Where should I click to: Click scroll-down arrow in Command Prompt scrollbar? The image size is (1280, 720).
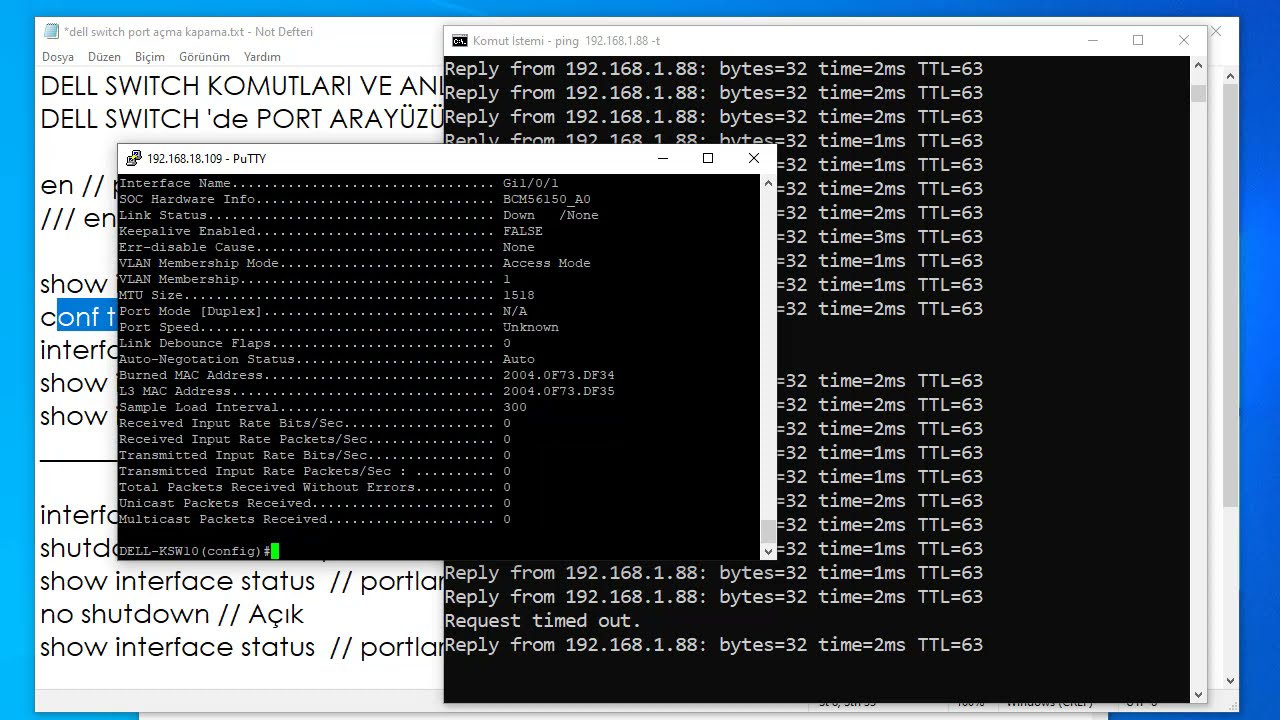tap(1198, 694)
